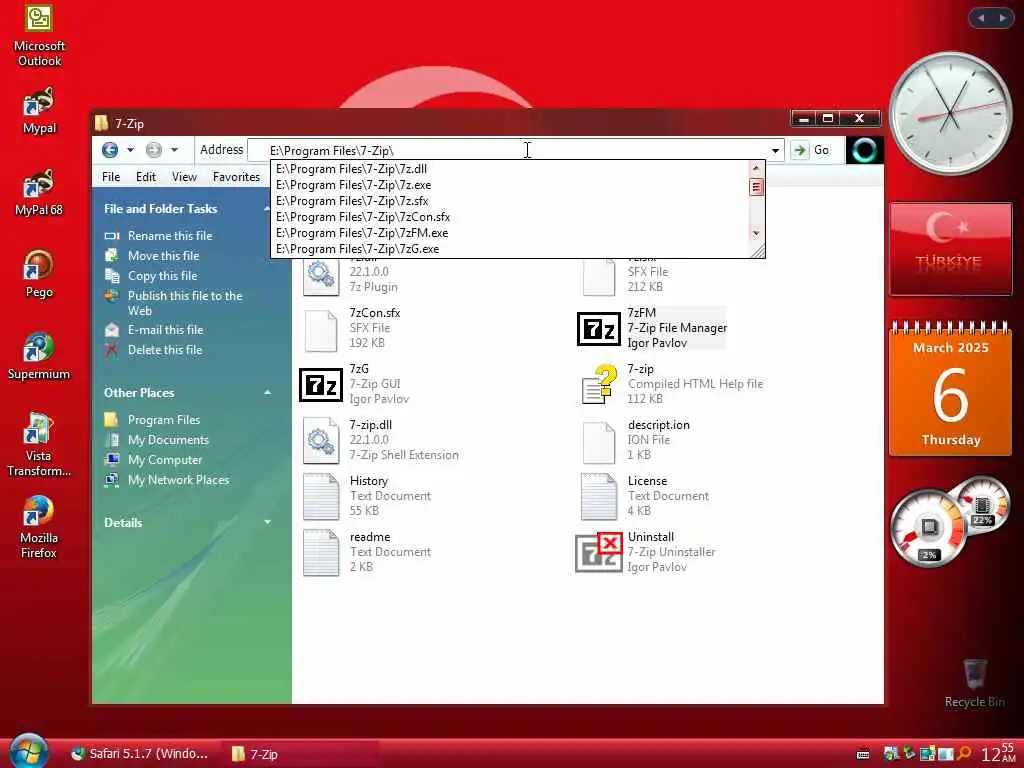Open the Edit menu
The image size is (1024, 768).
[146, 177]
